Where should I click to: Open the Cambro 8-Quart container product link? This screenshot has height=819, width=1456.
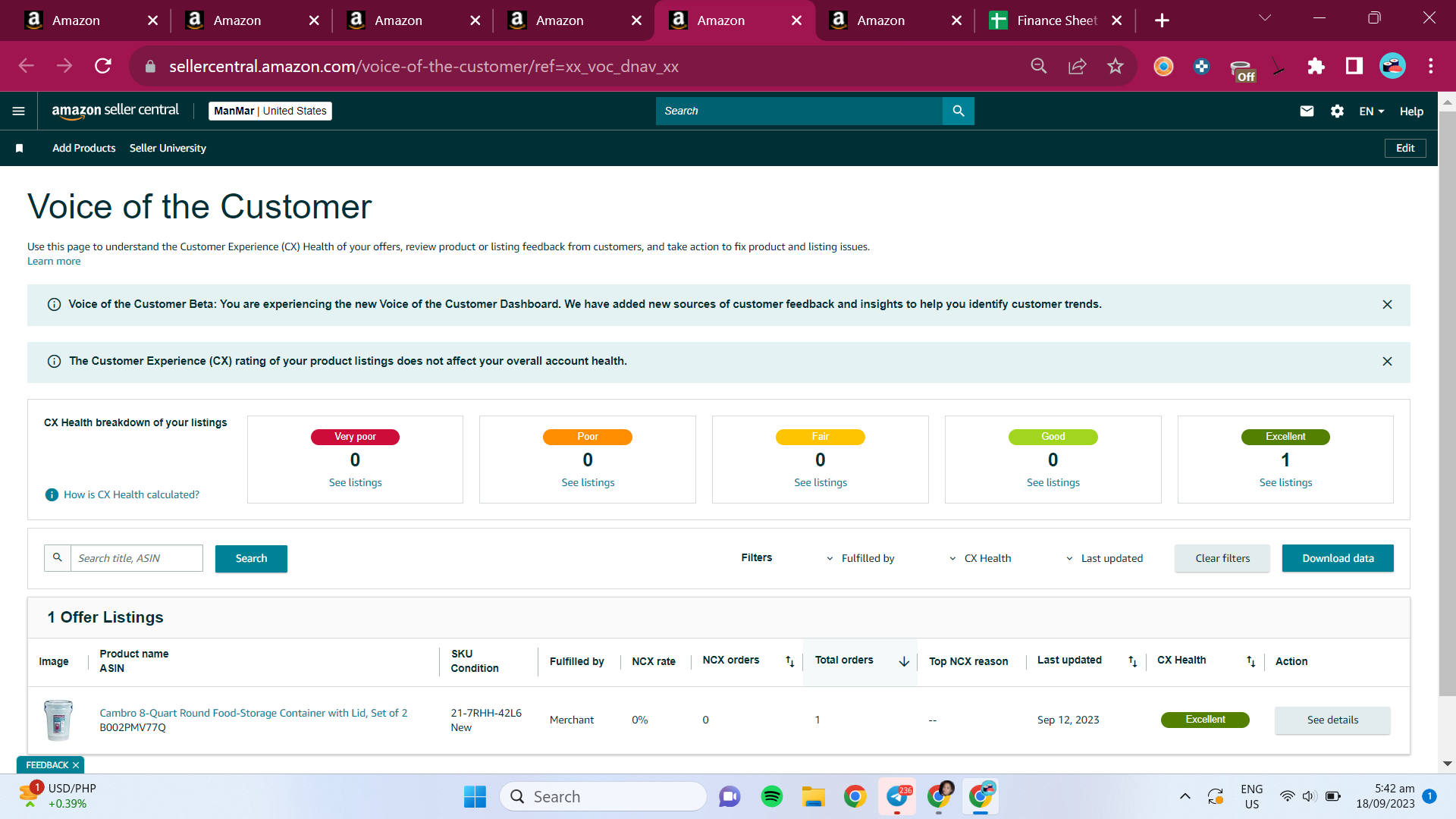tap(253, 714)
